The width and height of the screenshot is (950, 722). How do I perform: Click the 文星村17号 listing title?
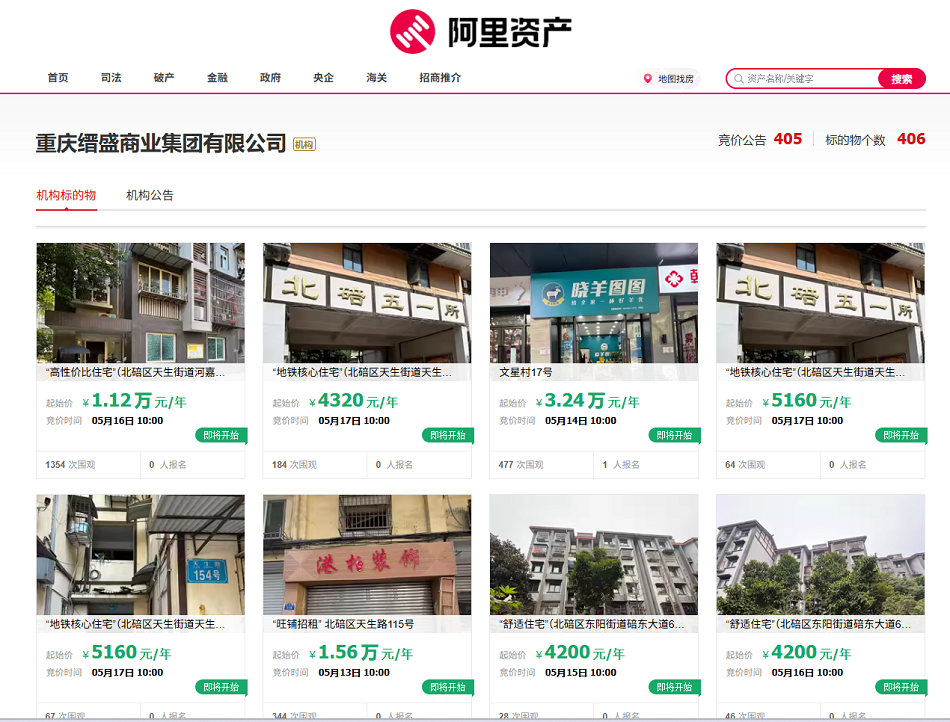(x=526, y=373)
